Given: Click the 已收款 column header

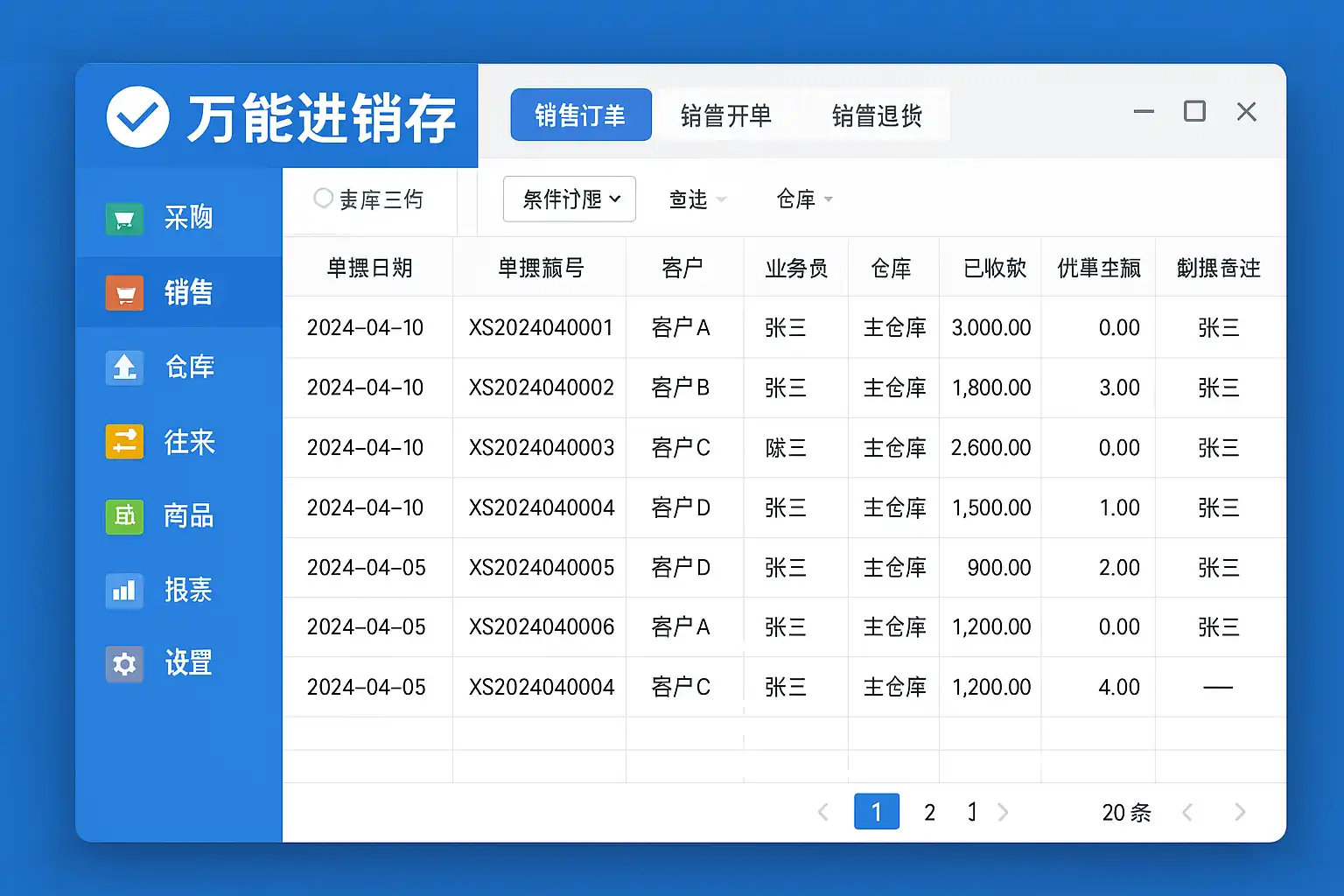Looking at the screenshot, I should tap(994, 269).
